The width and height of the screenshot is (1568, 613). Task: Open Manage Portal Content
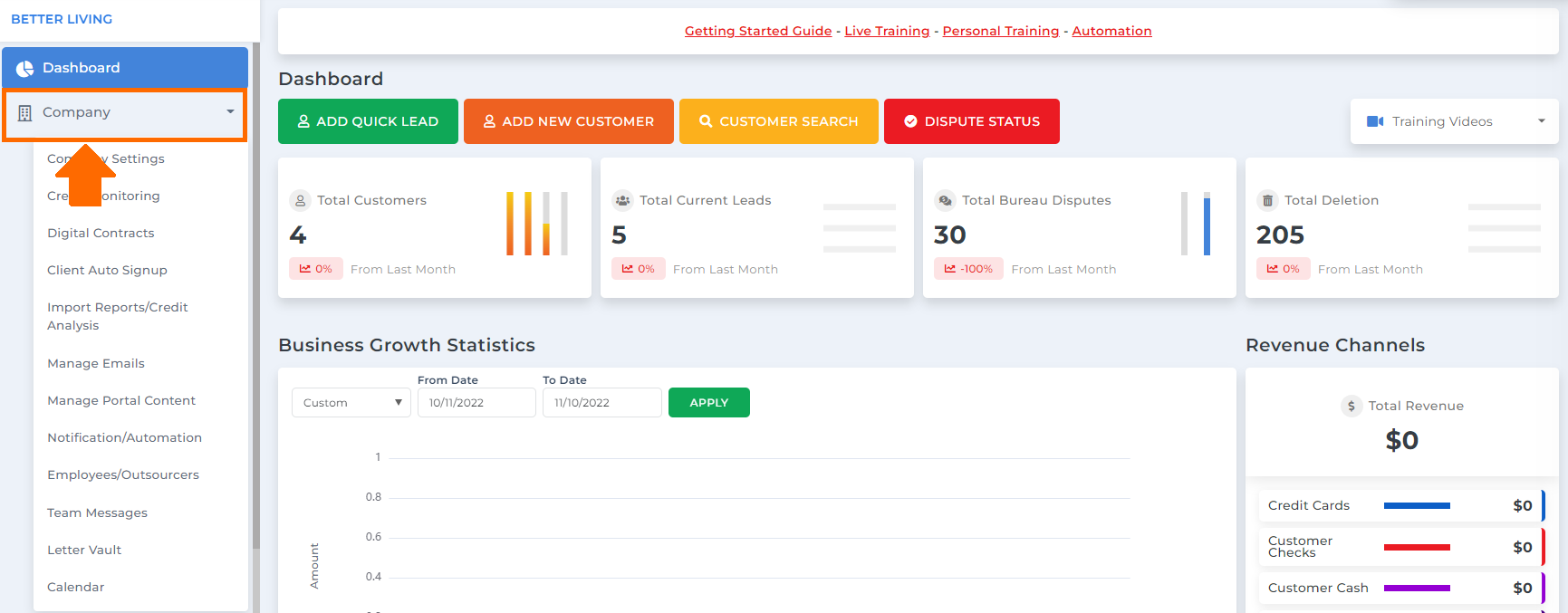[x=121, y=400]
